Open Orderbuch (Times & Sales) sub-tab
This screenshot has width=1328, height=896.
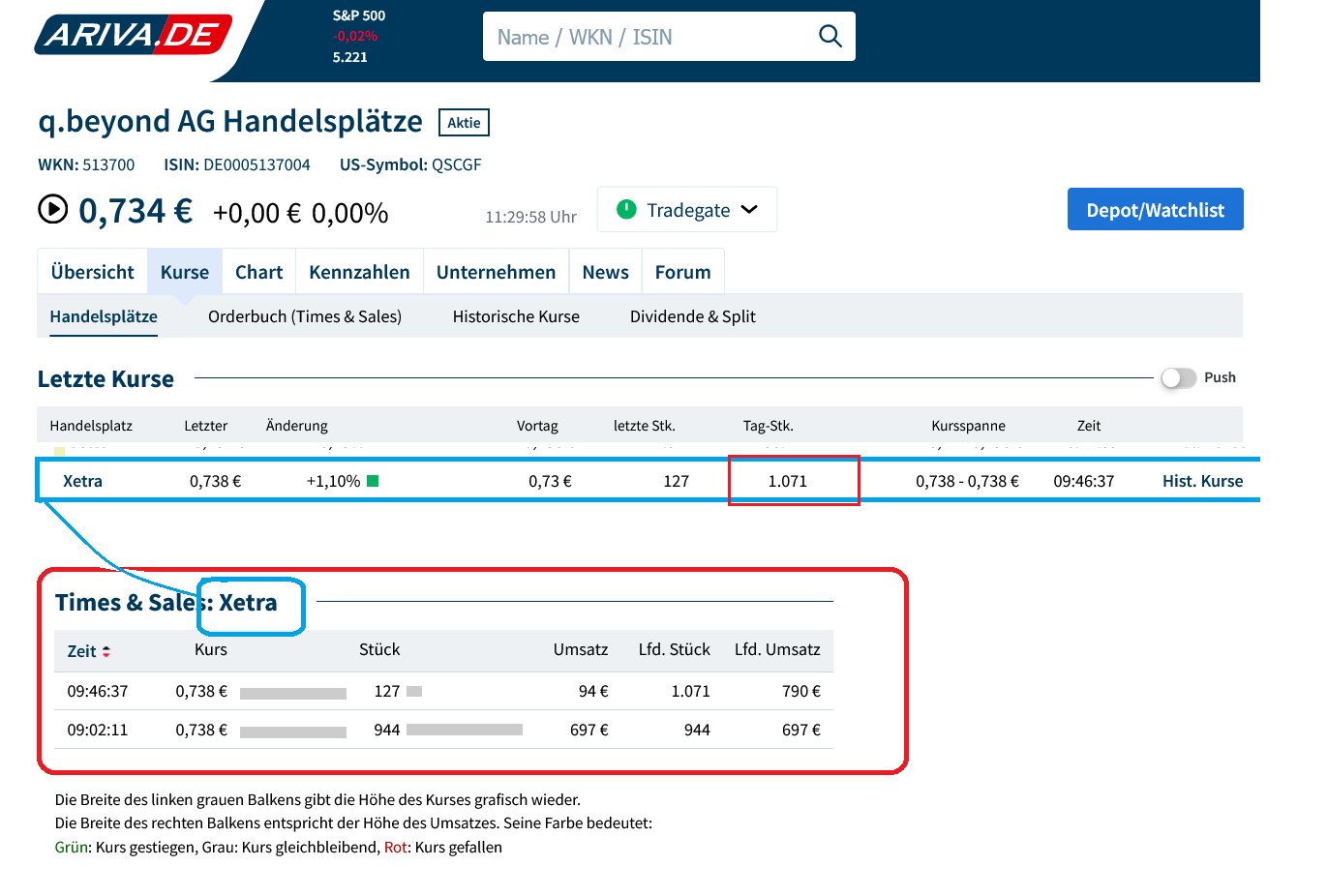[x=305, y=316]
